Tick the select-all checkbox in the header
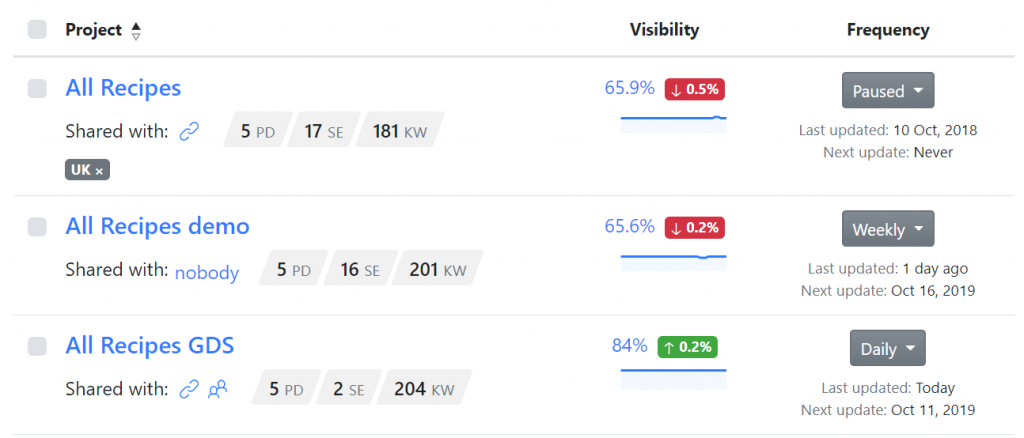1024x438 pixels. coord(37,29)
